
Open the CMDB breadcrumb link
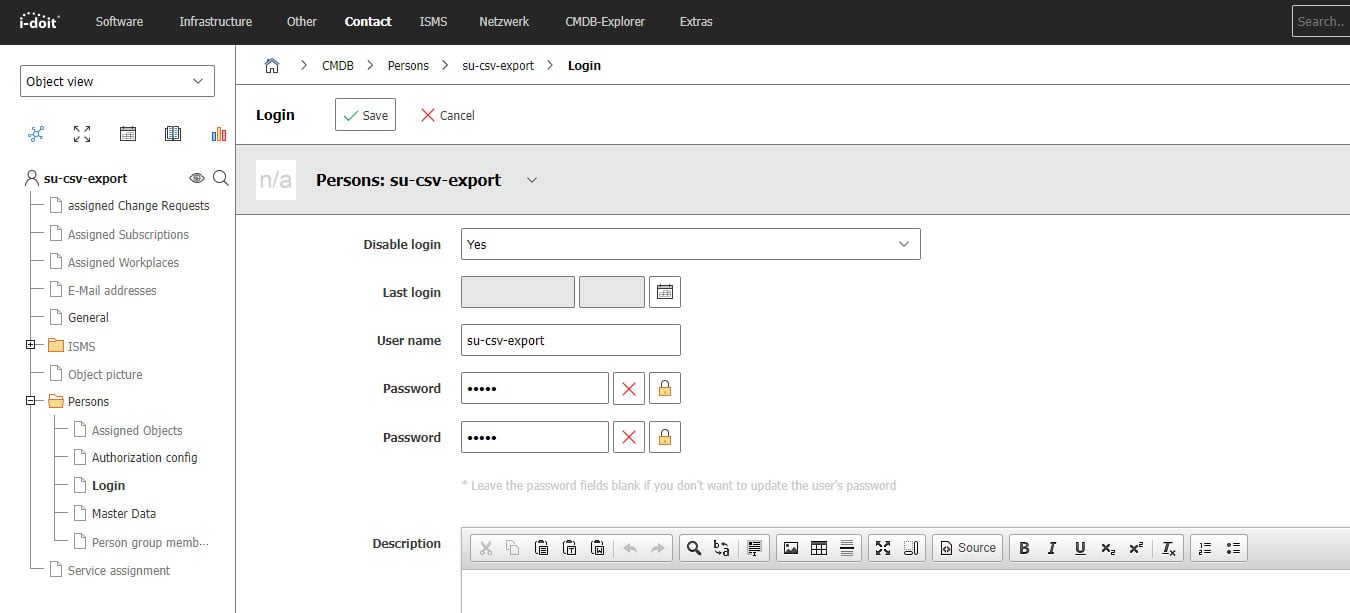coord(337,65)
